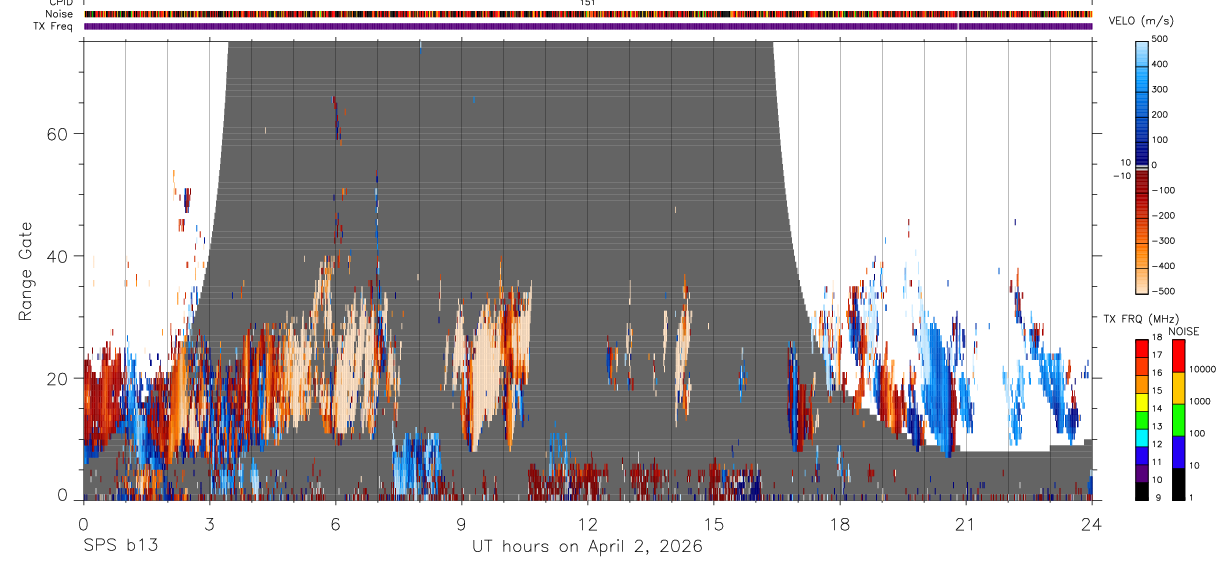Click the 3 hour label on UT axis
The height and width of the screenshot is (567, 1228).
[209, 522]
